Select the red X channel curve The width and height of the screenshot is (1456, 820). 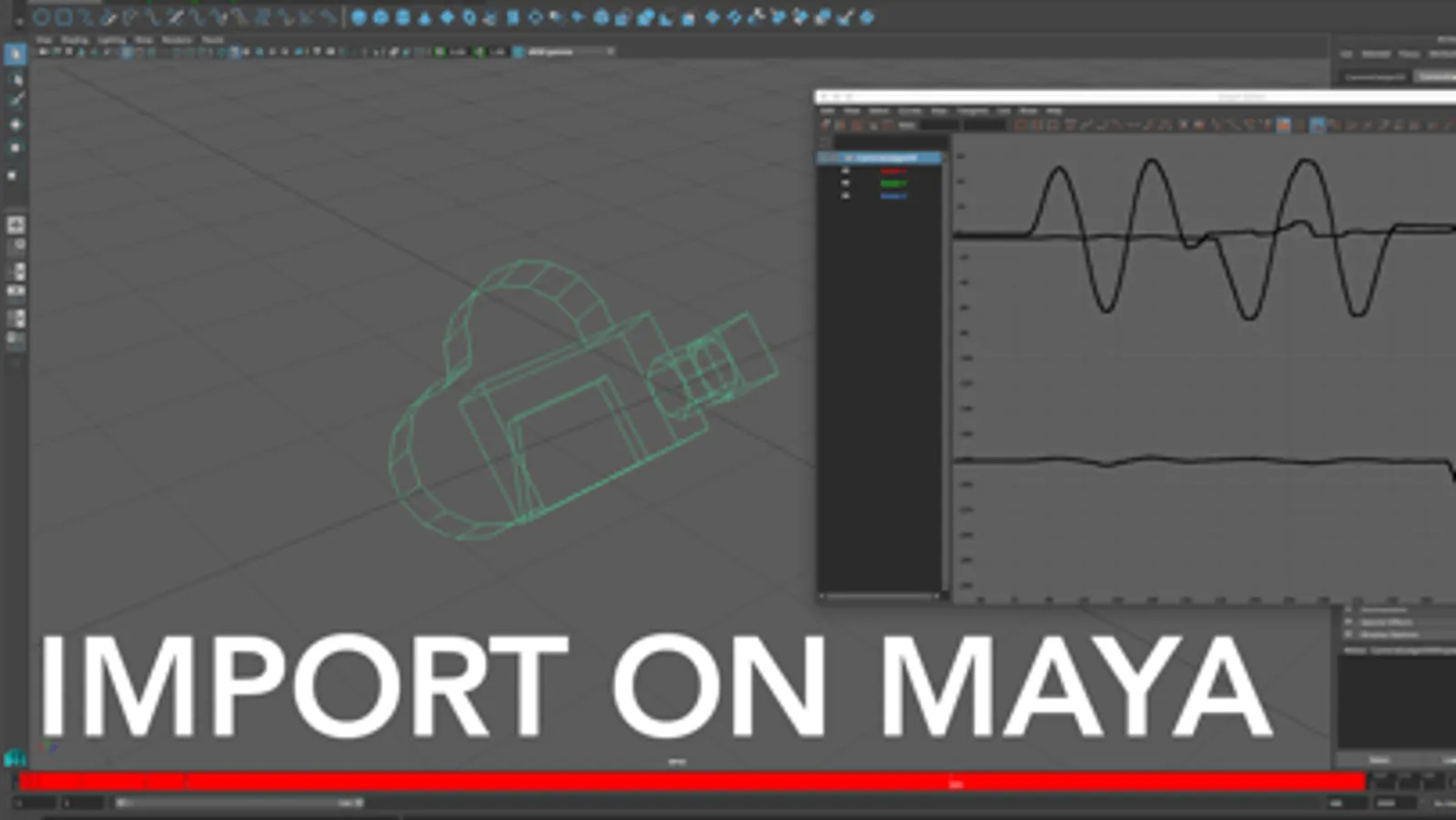pyautogui.click(x=893, y=171)
